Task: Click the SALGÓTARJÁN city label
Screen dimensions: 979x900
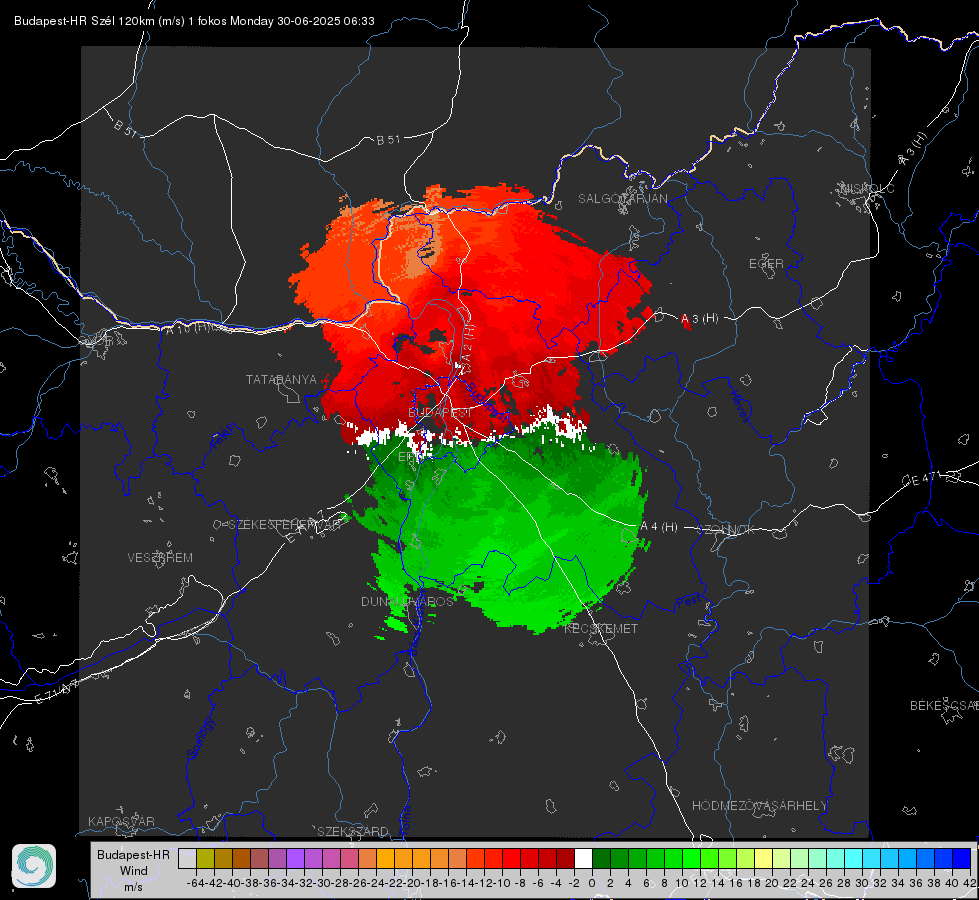Action: click(x=622, y=199)
